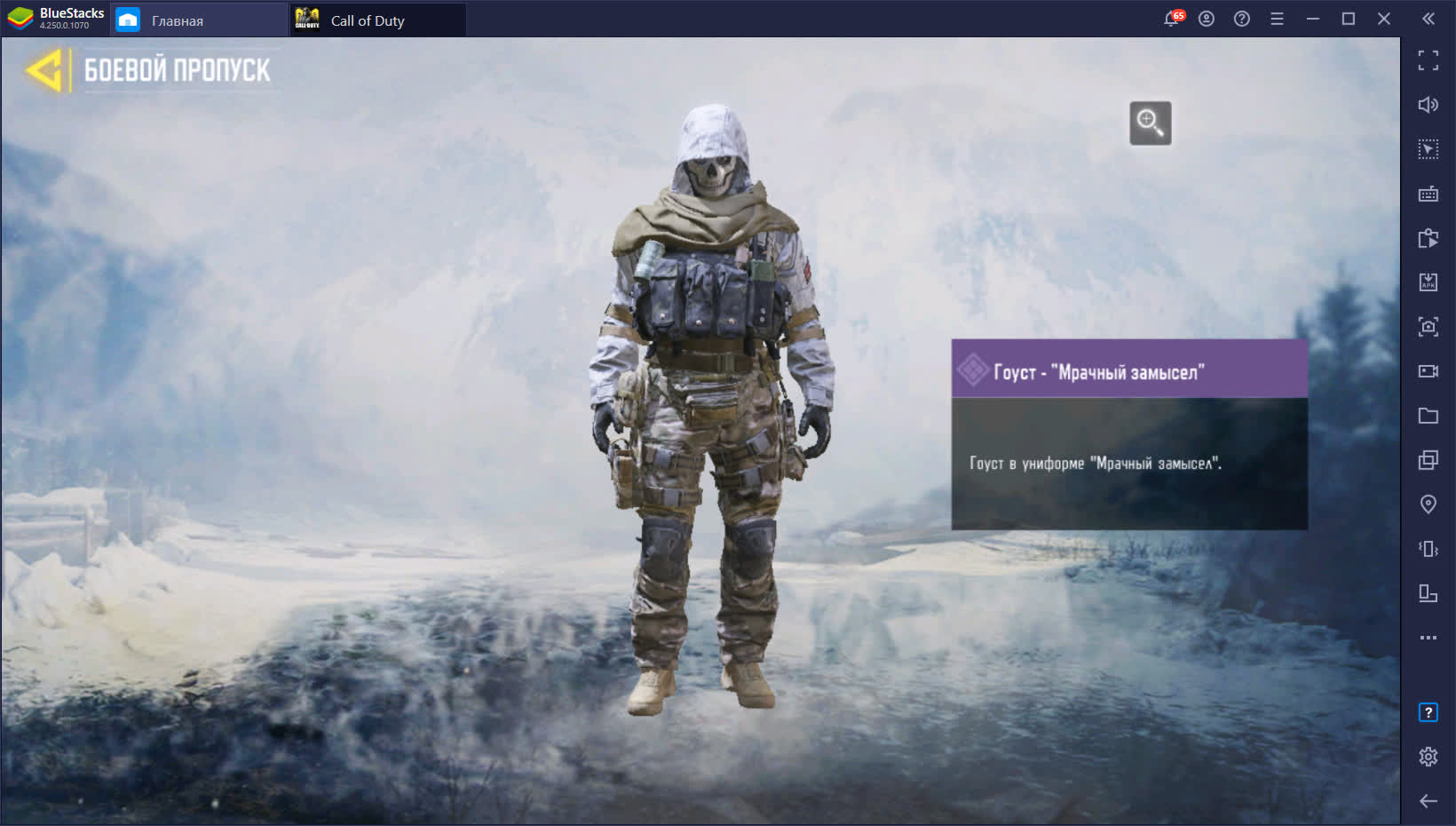The height and width of the screenshot is (826, 1456).
Task: Close the BlueStacks window
Action: pos(1384,19)
